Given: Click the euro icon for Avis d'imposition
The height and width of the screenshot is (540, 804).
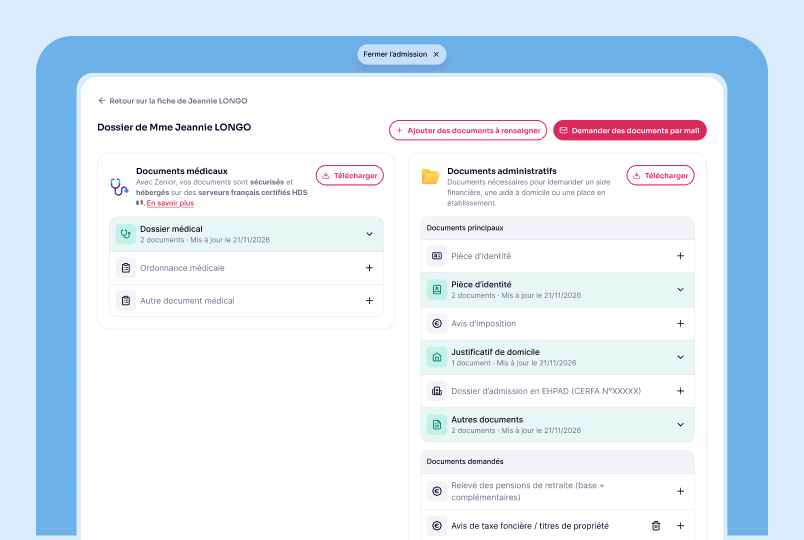Looking at the screenshot, I should click(x=437, y=323).
